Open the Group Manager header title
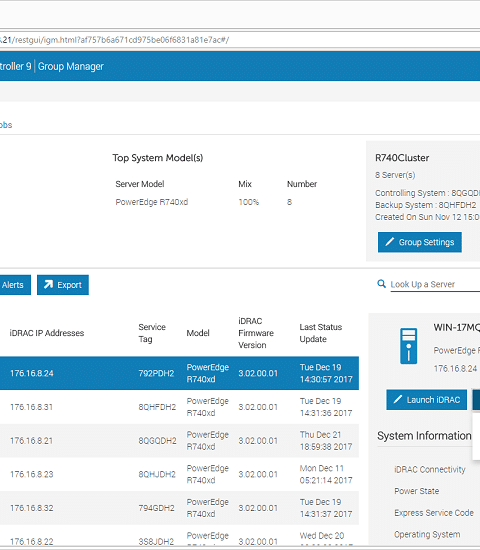 tap(71, 66)
